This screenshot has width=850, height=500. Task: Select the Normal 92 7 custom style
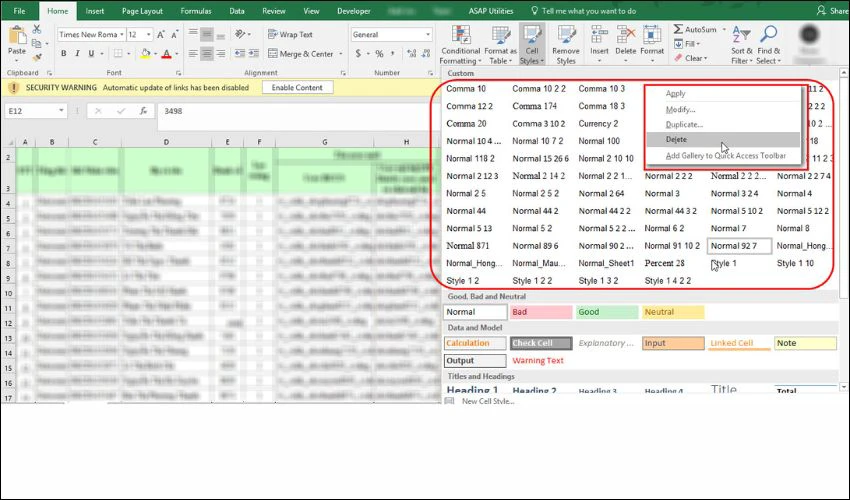coord(739,246)
